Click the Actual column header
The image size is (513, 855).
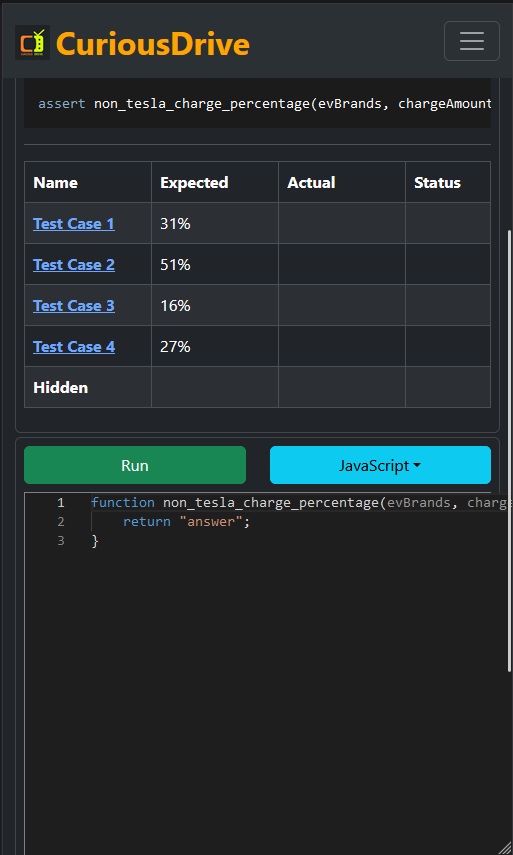[x=342, y=182]
